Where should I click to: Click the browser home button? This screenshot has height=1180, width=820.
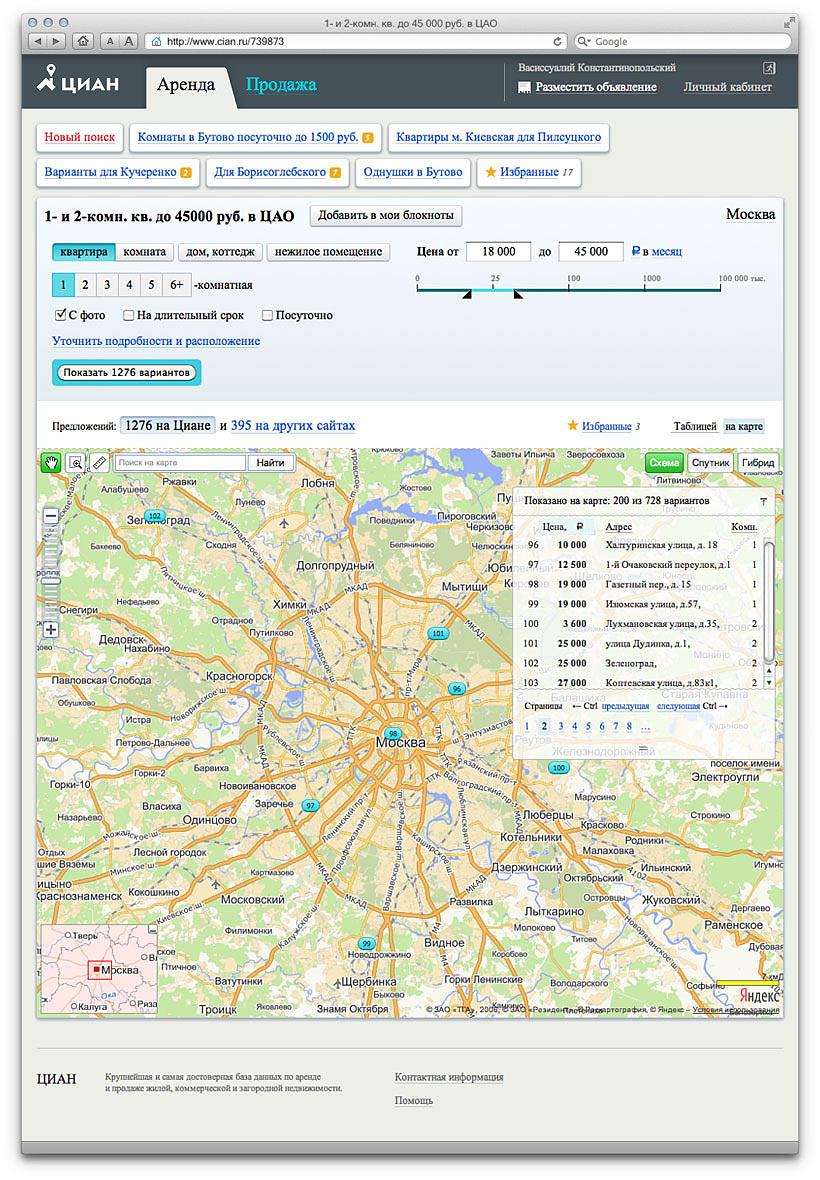pyautogui.click(x=84, y=41)
